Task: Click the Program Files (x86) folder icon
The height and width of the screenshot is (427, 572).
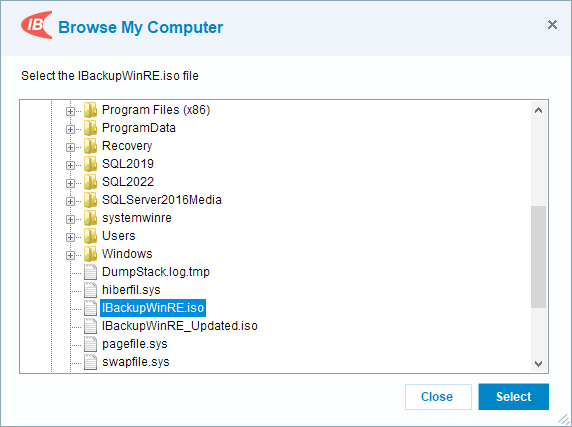Action: click(x=90, y=110)
